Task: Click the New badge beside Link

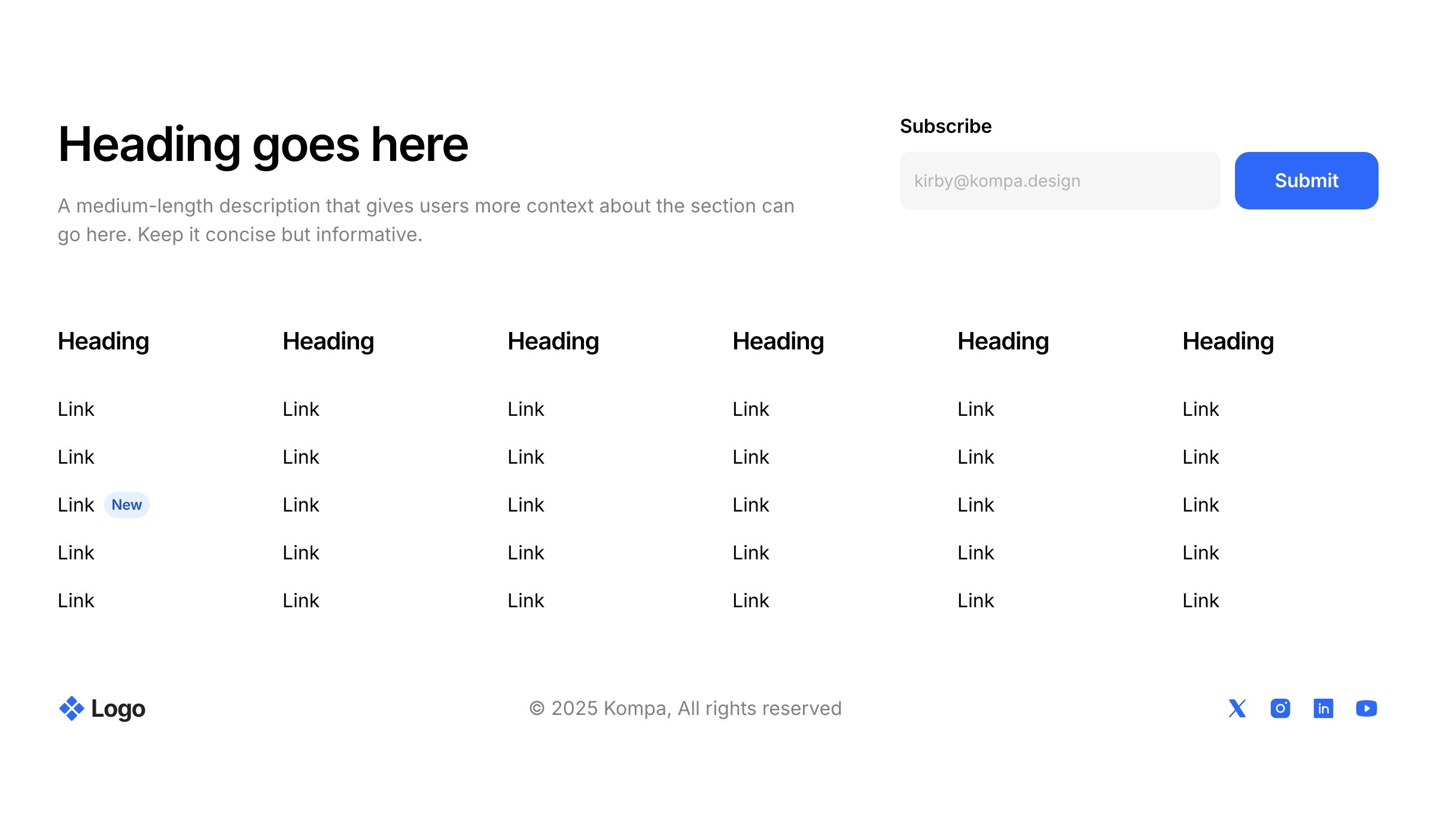Action: click(126, 505)
